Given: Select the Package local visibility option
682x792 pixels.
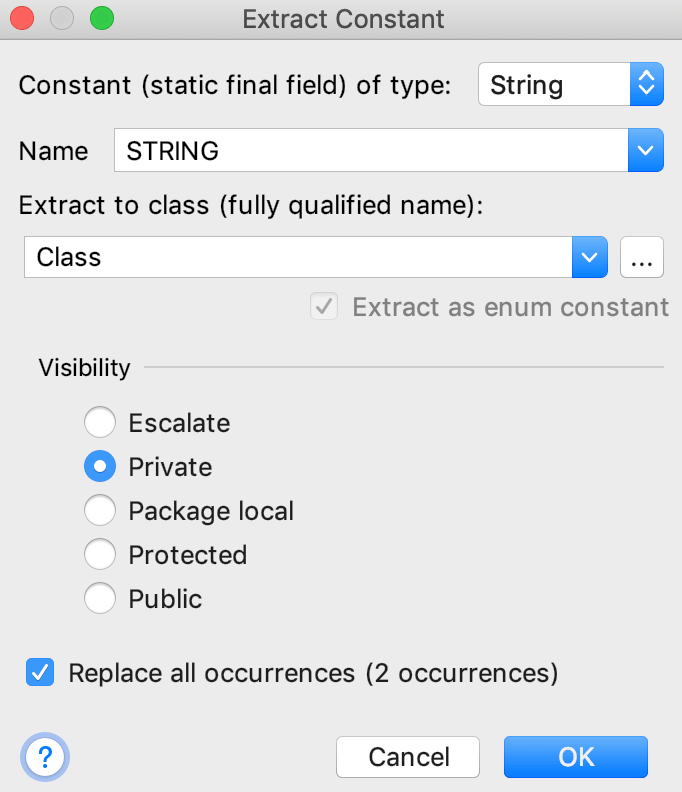Looking at the screenshot, I should pyautogui.click(x=100, y=511).
